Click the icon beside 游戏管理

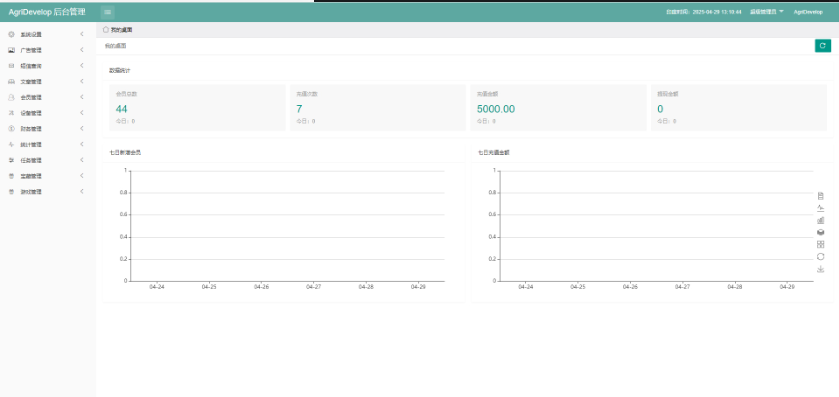tap(12, 192)
